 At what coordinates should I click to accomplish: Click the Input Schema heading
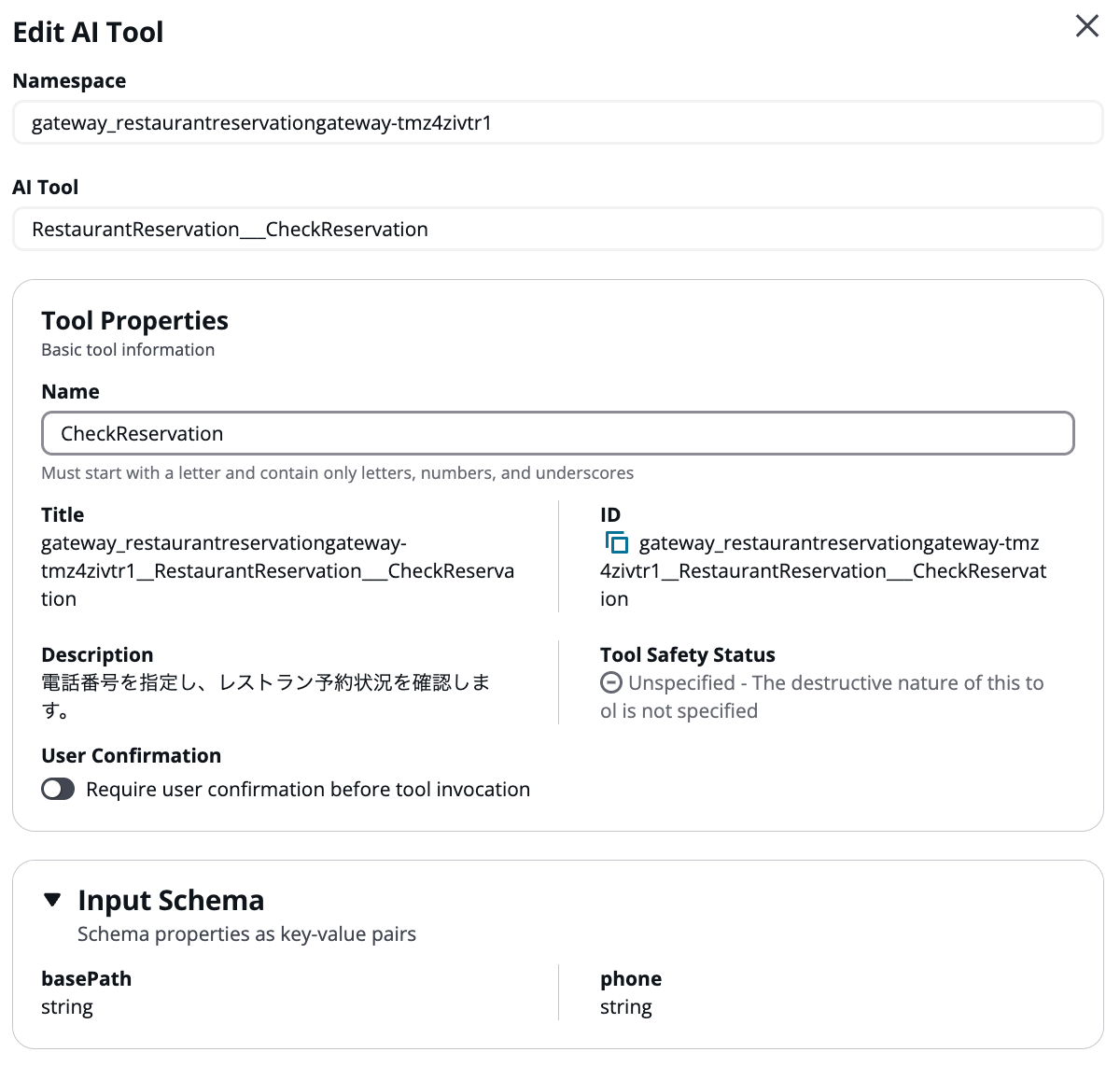[171, 900]
